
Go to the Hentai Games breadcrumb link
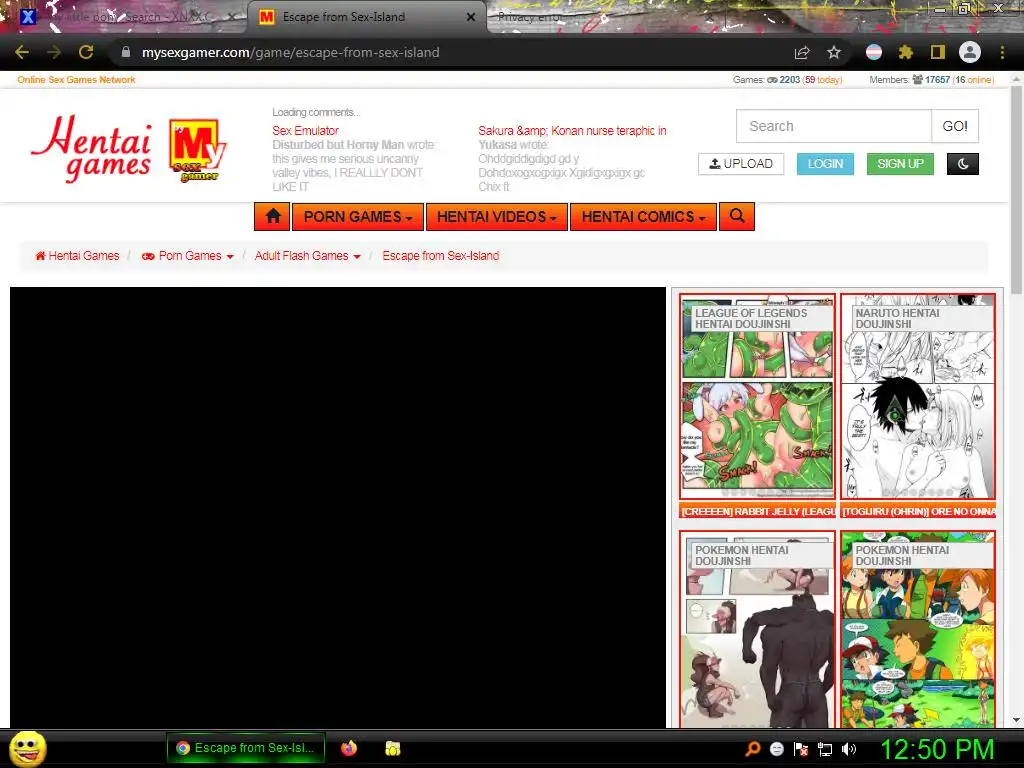coord(77,256)
